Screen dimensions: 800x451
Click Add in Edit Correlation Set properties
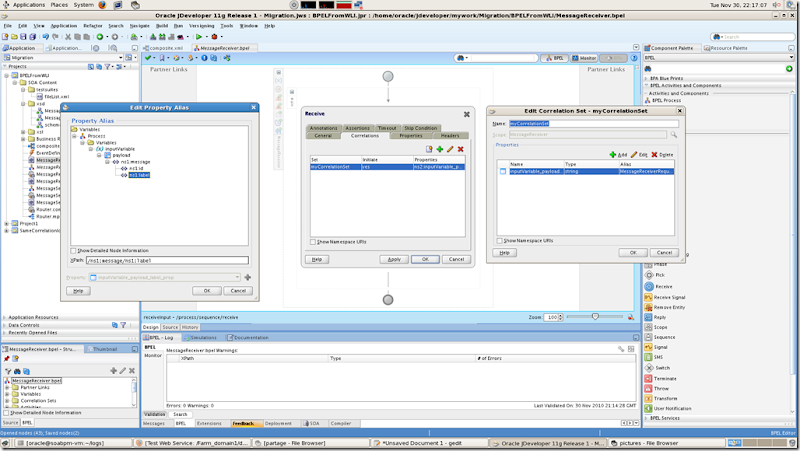pyautogui.click(x=618, y=155)
